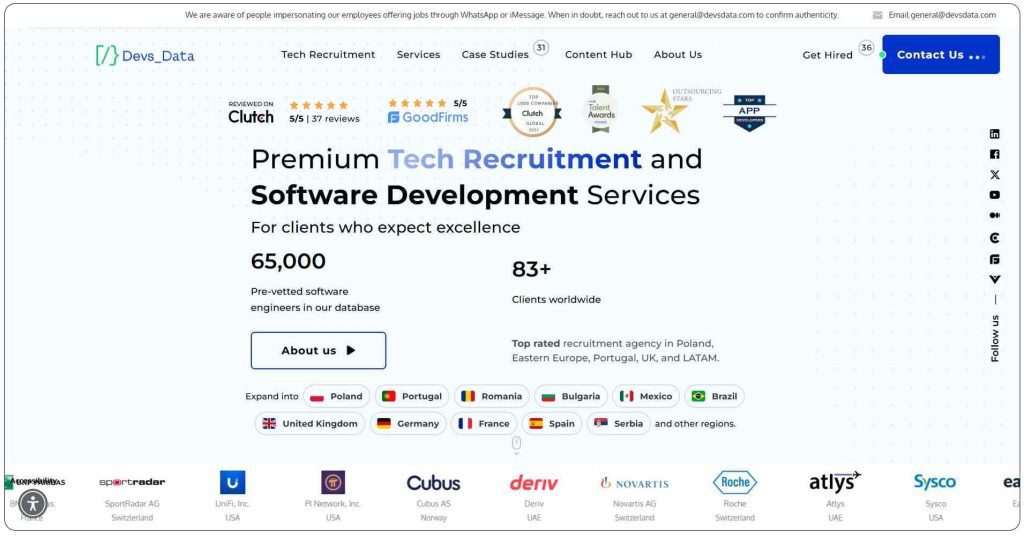This screenshot has height=536, width=1024.
Task: Open the About Us menu
Action: 677,55
